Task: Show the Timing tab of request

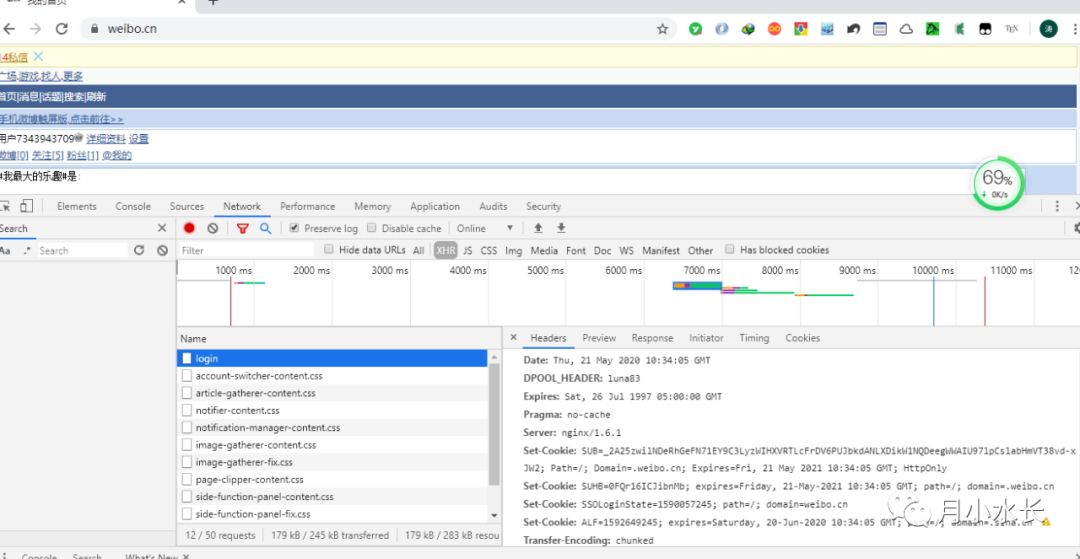Action: pyautogui.click(x=754, y=338)
